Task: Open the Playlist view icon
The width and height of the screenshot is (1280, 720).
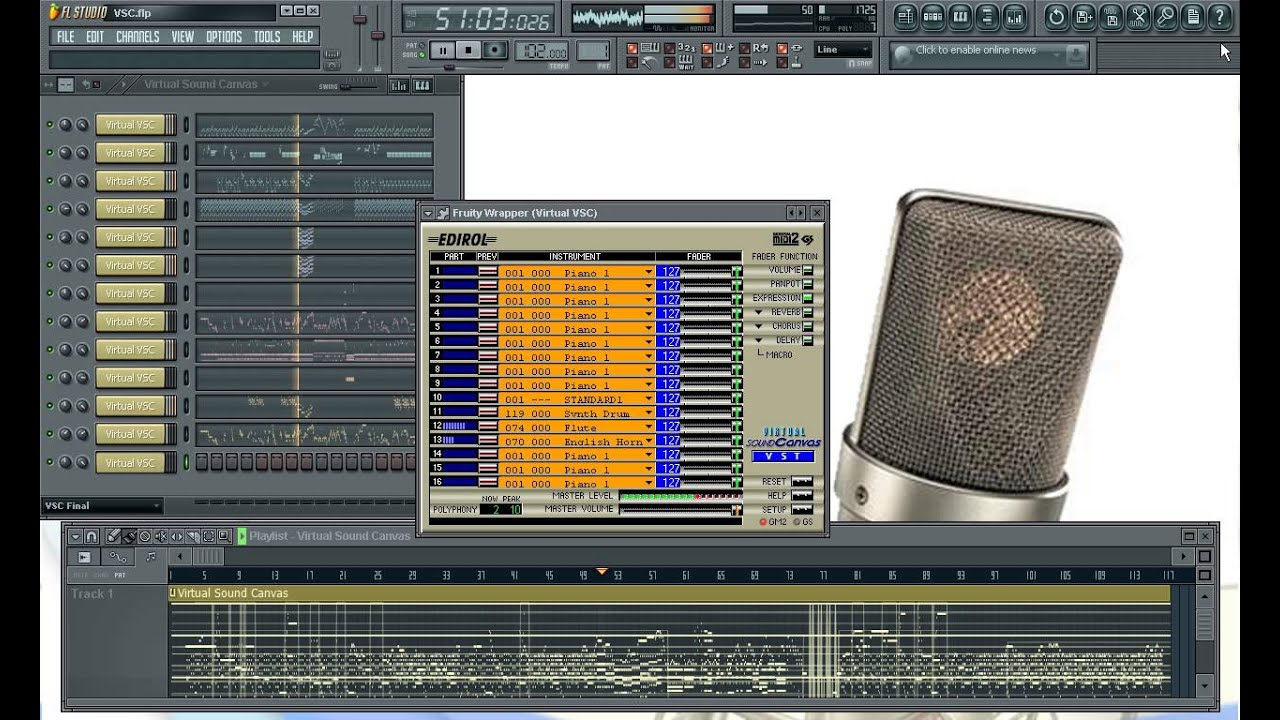Action: pyautogui.click(x=905, y=16)
